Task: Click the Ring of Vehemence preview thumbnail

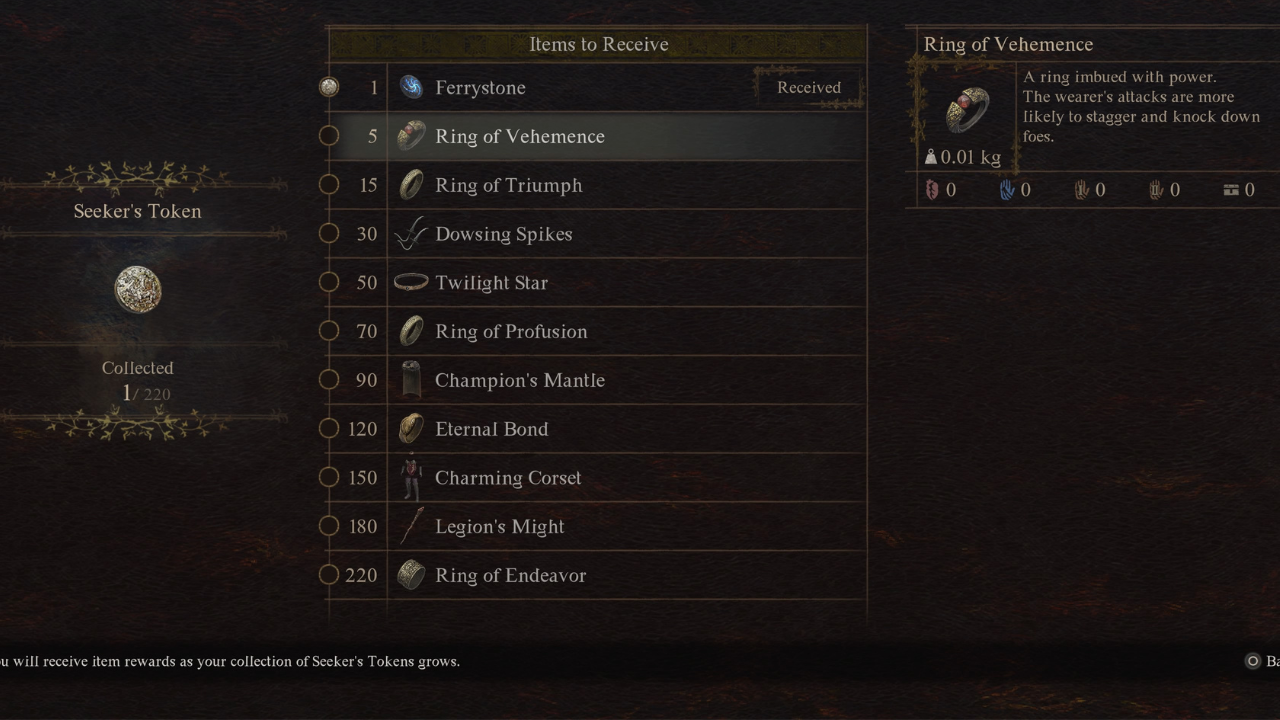Action: click(967, 110)
